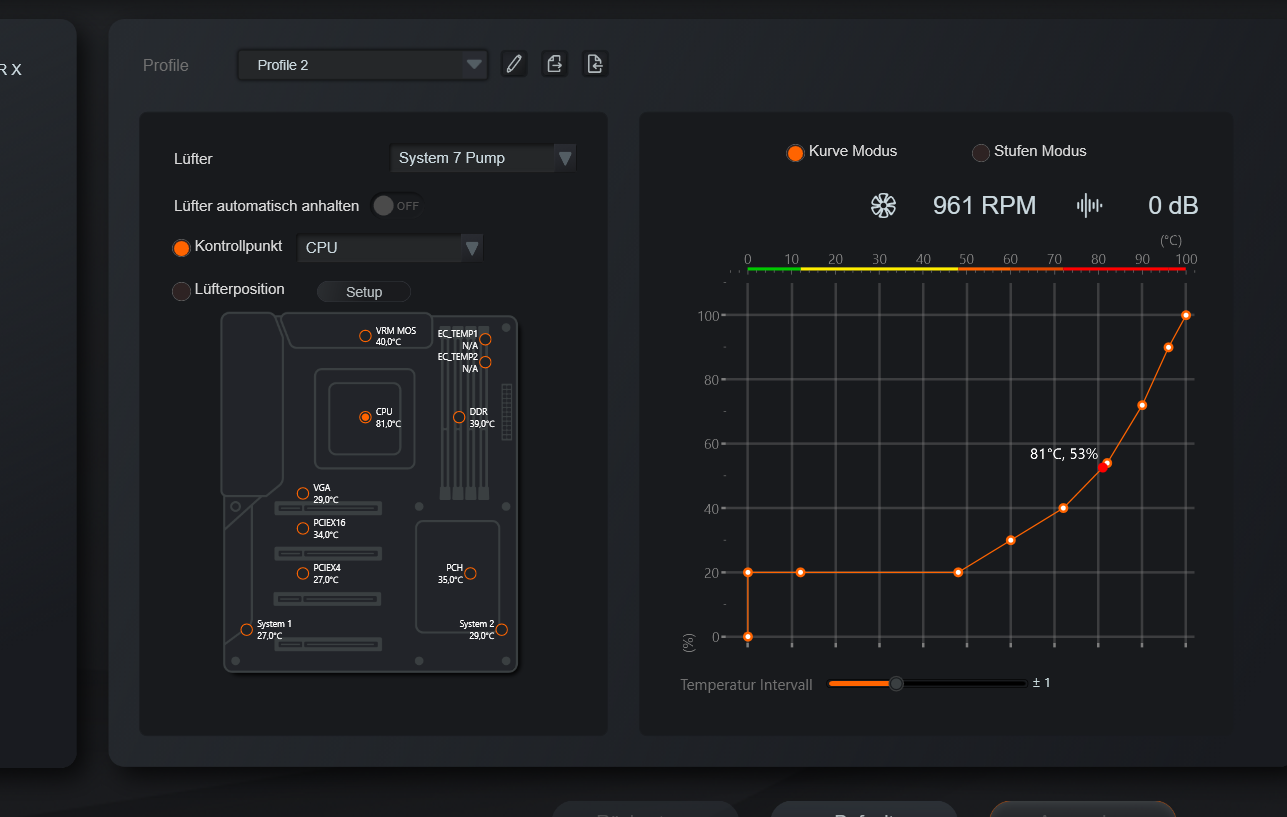The height and width of the screenshot is (817, 1287).
Task: Select Lüfterposition radio button
Action: [x=181, y=291]
